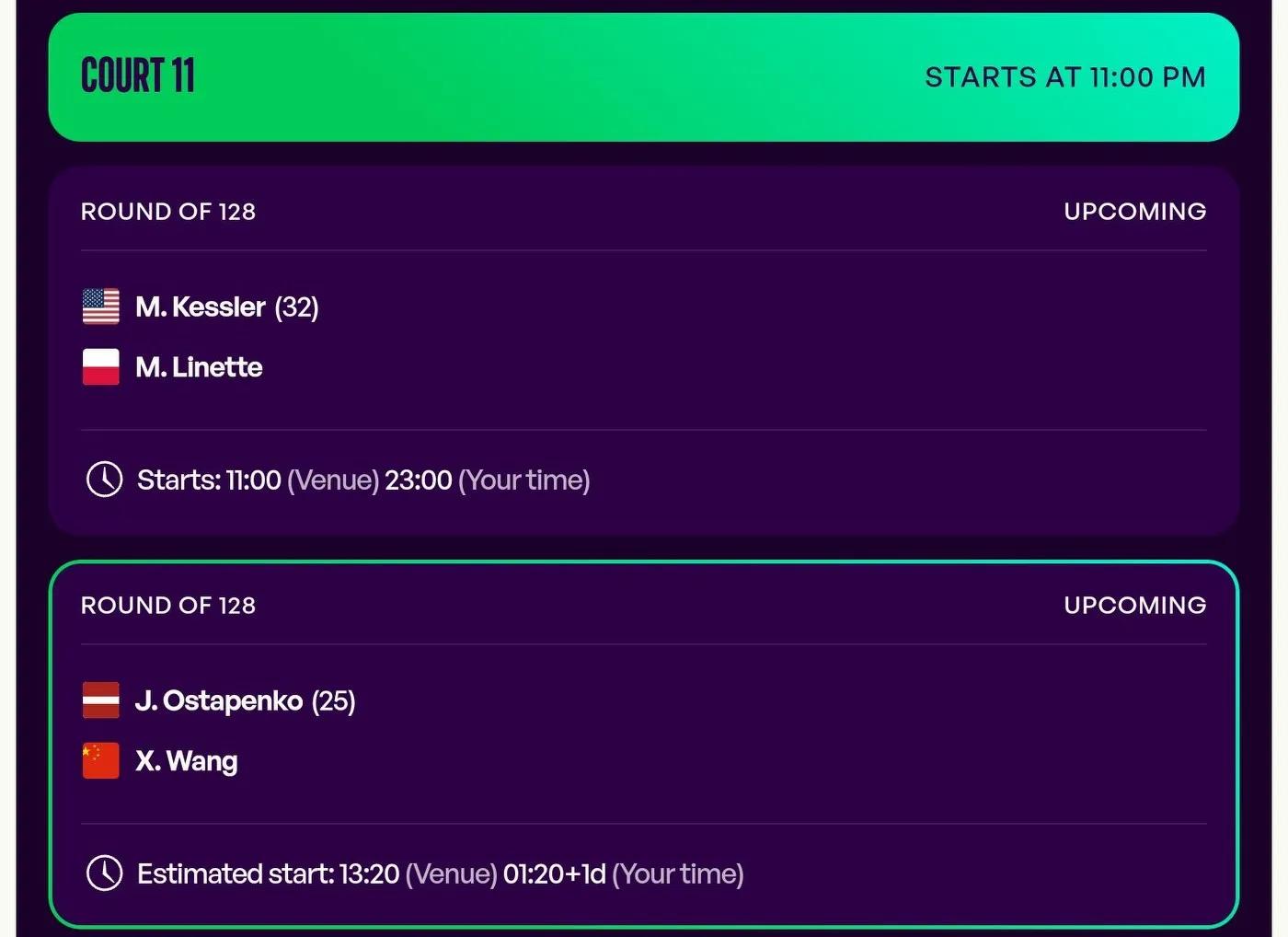
Task: Open M. Kessler player name
Action: [x=201, y=307]
